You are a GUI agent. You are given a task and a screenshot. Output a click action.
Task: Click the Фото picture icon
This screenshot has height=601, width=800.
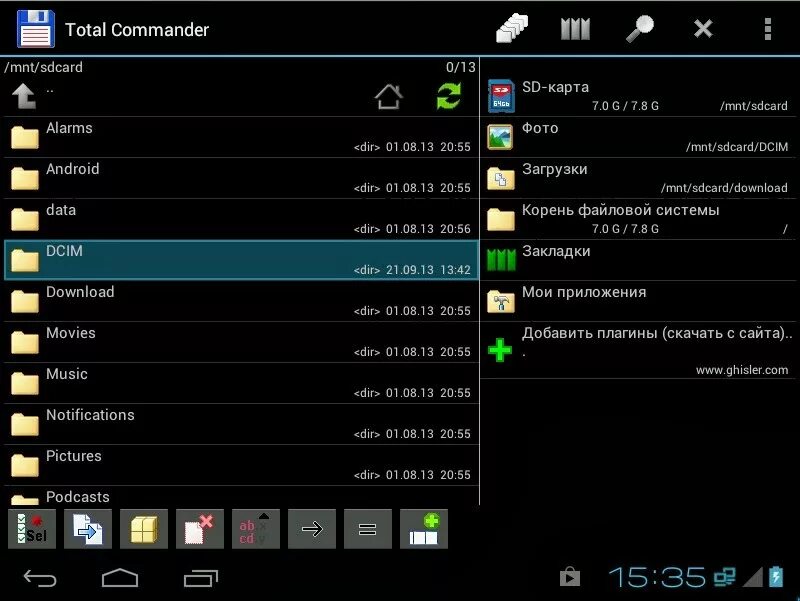(500, 137)
